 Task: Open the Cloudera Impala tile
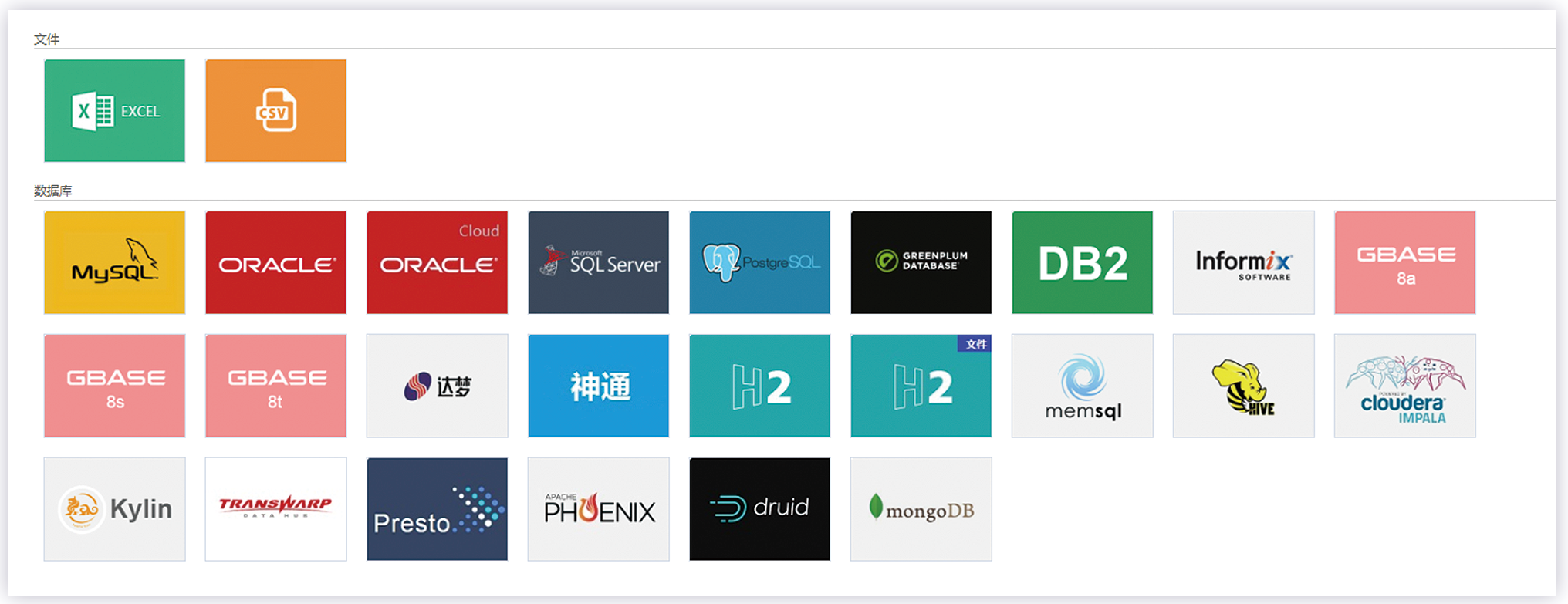click(x=1404, y=386)
